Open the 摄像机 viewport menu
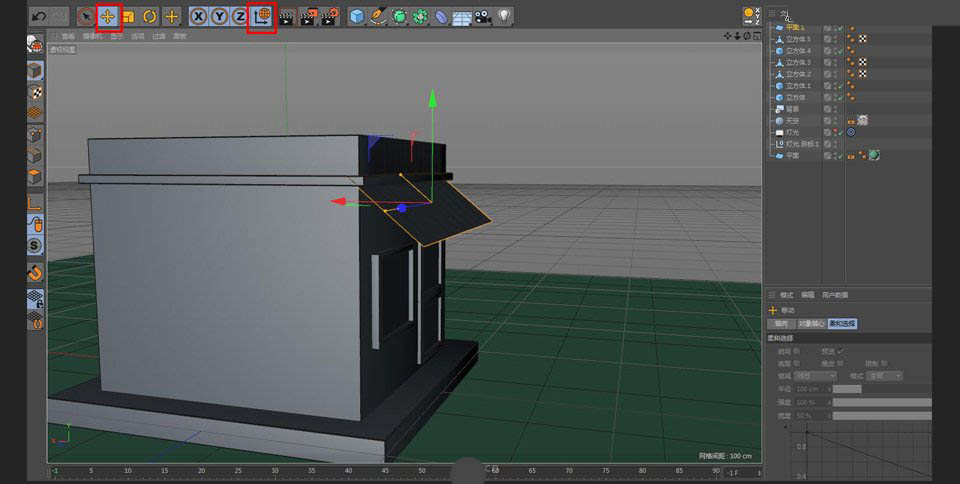Image resolution: width=960 pixels, height=484 pixels. coord(91,35)
